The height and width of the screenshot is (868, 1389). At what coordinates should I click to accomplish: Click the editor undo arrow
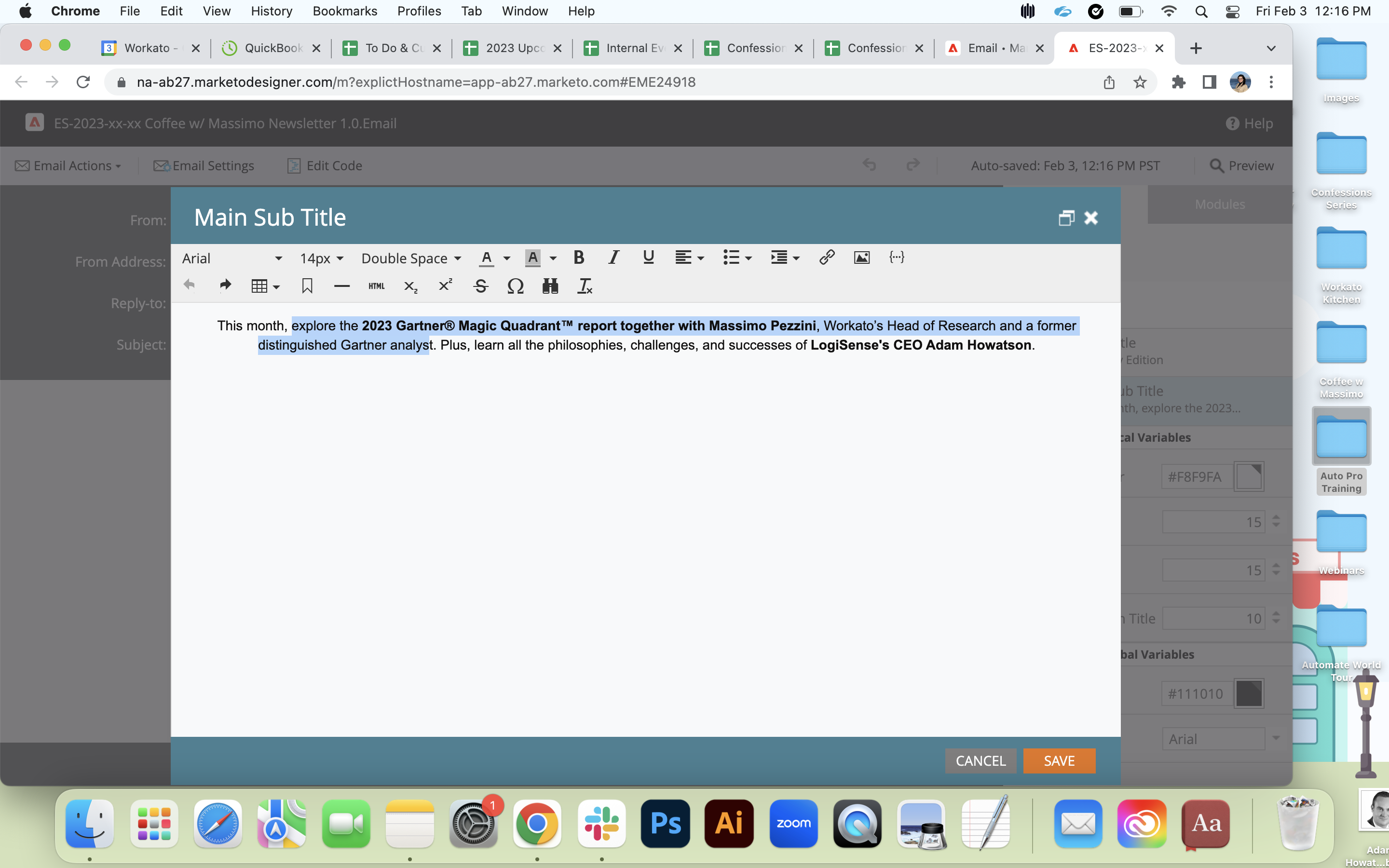click(x=190, y=285)
